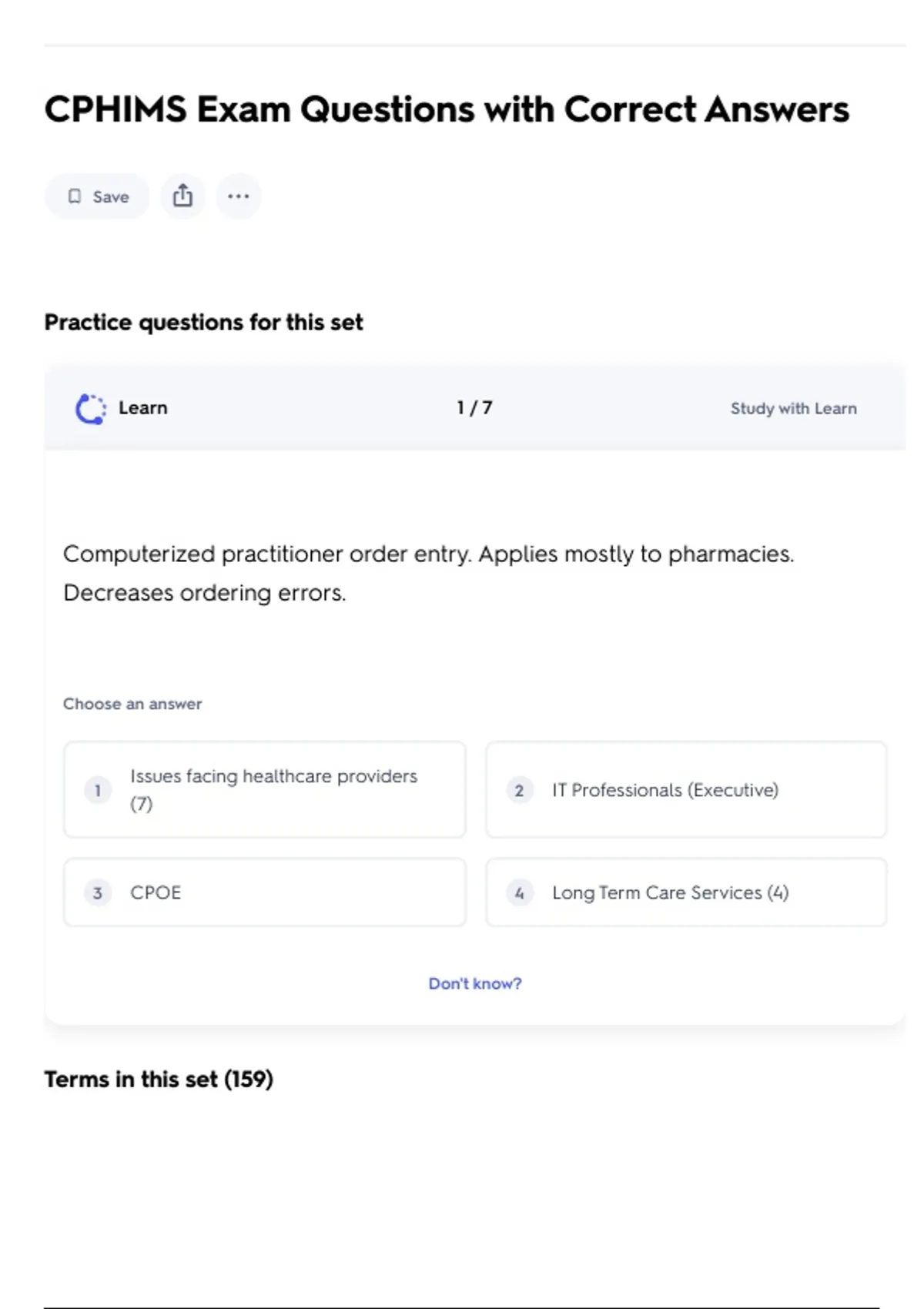This screenshot has height=1309, width=924.
Task: Click the number 2 answer badge
Action: [519, 790]
